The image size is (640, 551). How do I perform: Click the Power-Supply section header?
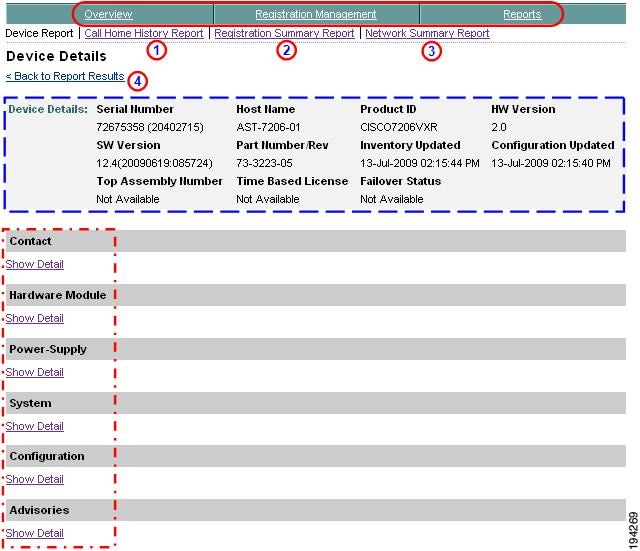[316, 349]
